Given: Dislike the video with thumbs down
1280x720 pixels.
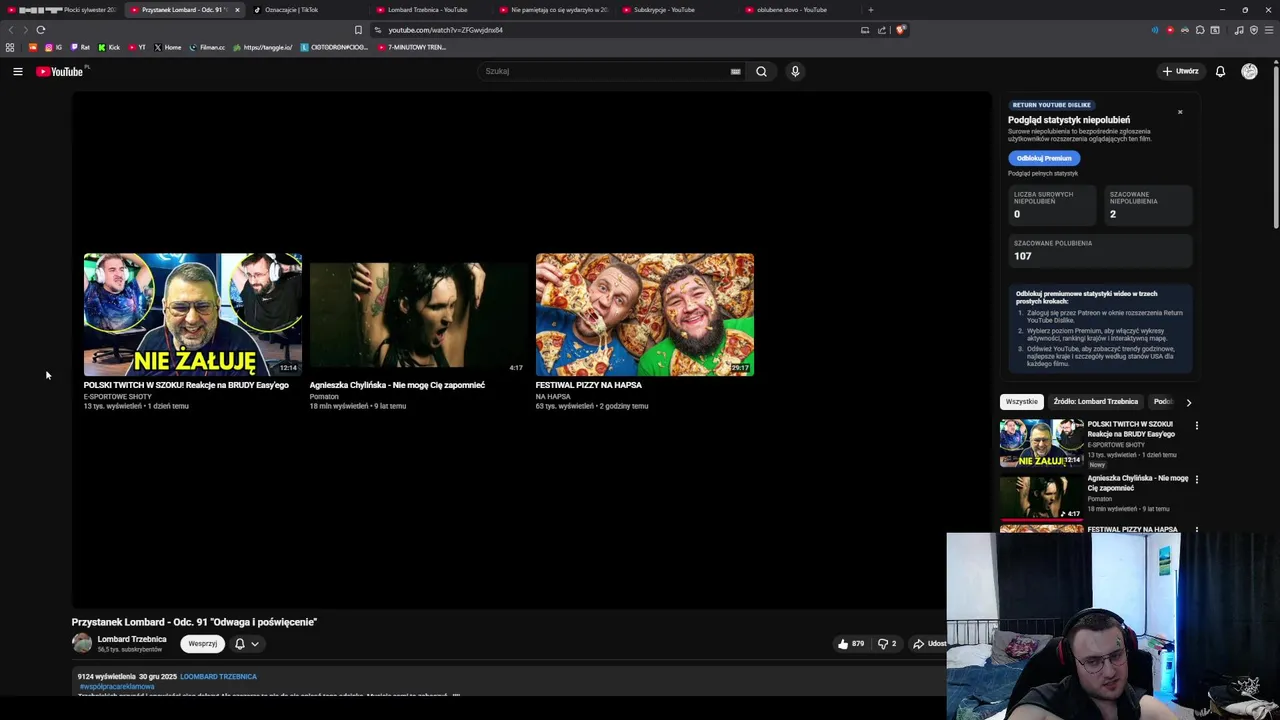Looking at the screenshot, I should click(x=886, y=644).
